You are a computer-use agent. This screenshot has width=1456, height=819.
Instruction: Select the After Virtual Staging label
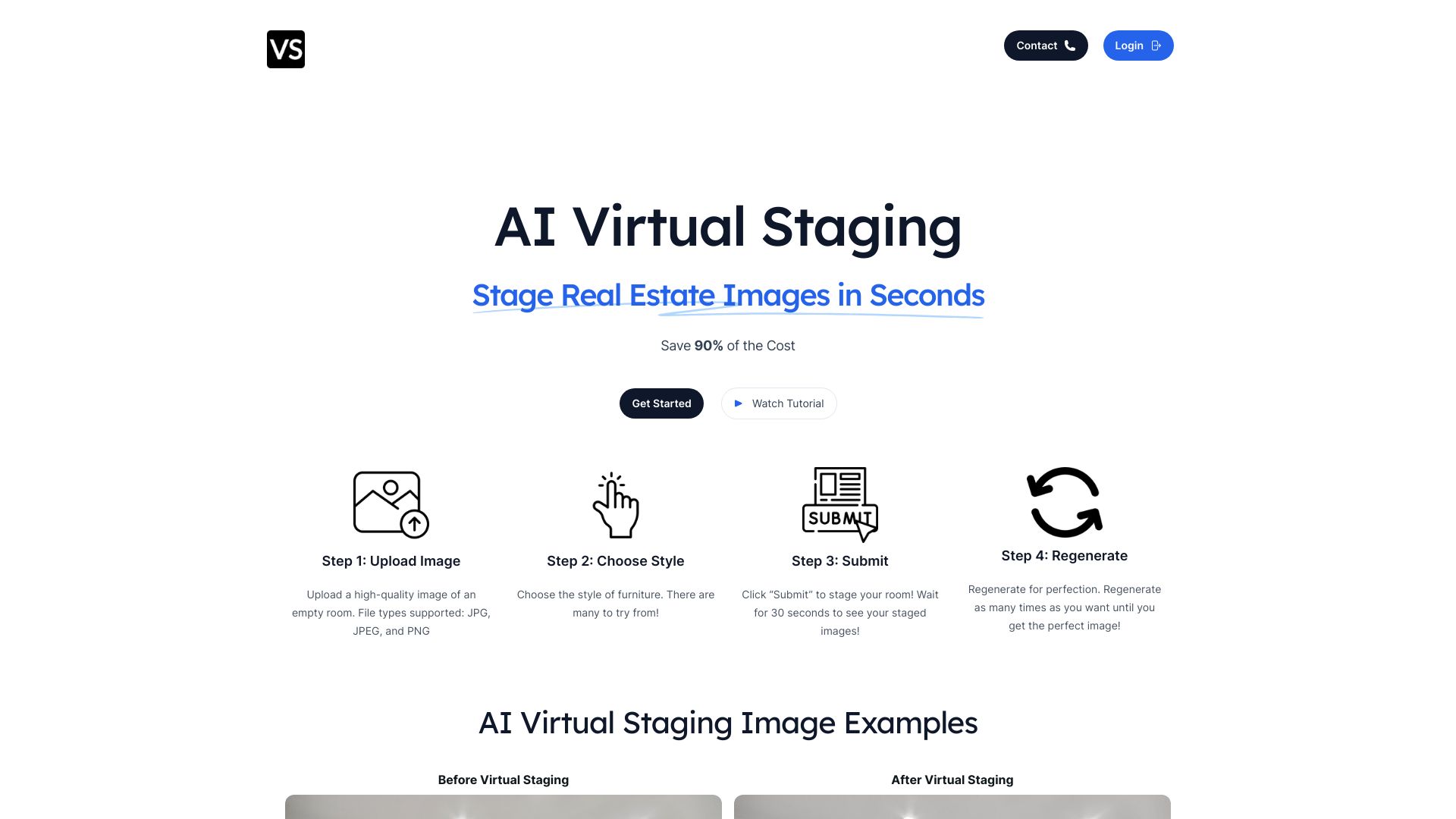tap(952, 780)
